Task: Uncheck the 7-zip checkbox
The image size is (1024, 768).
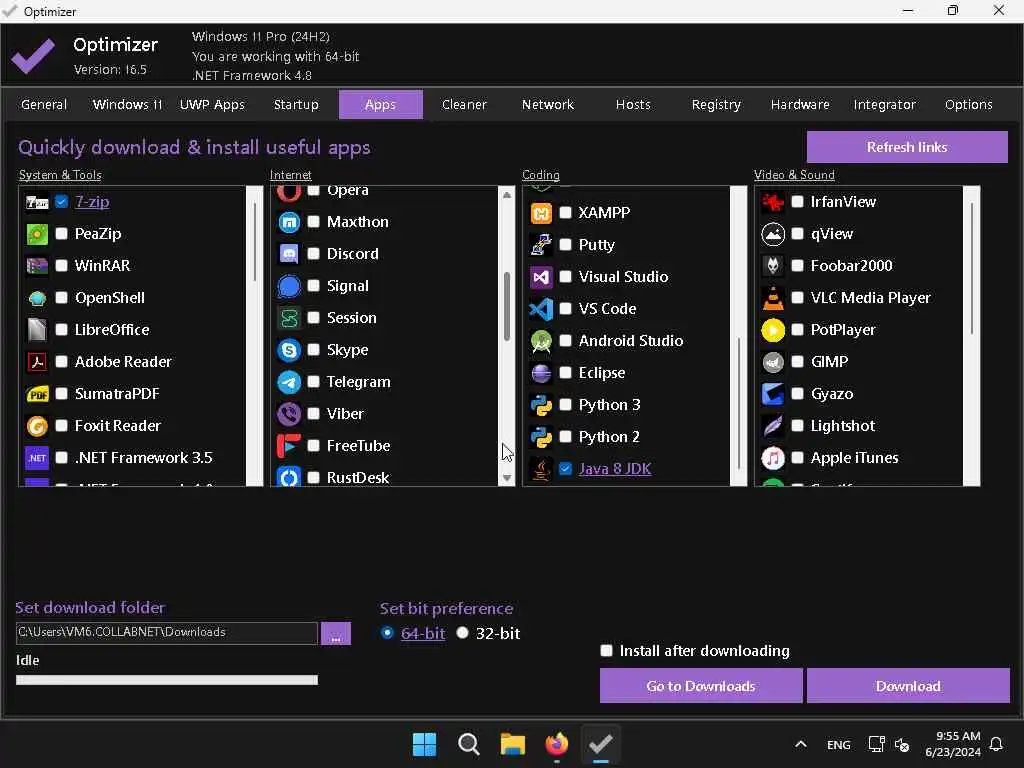Action: 61,202
